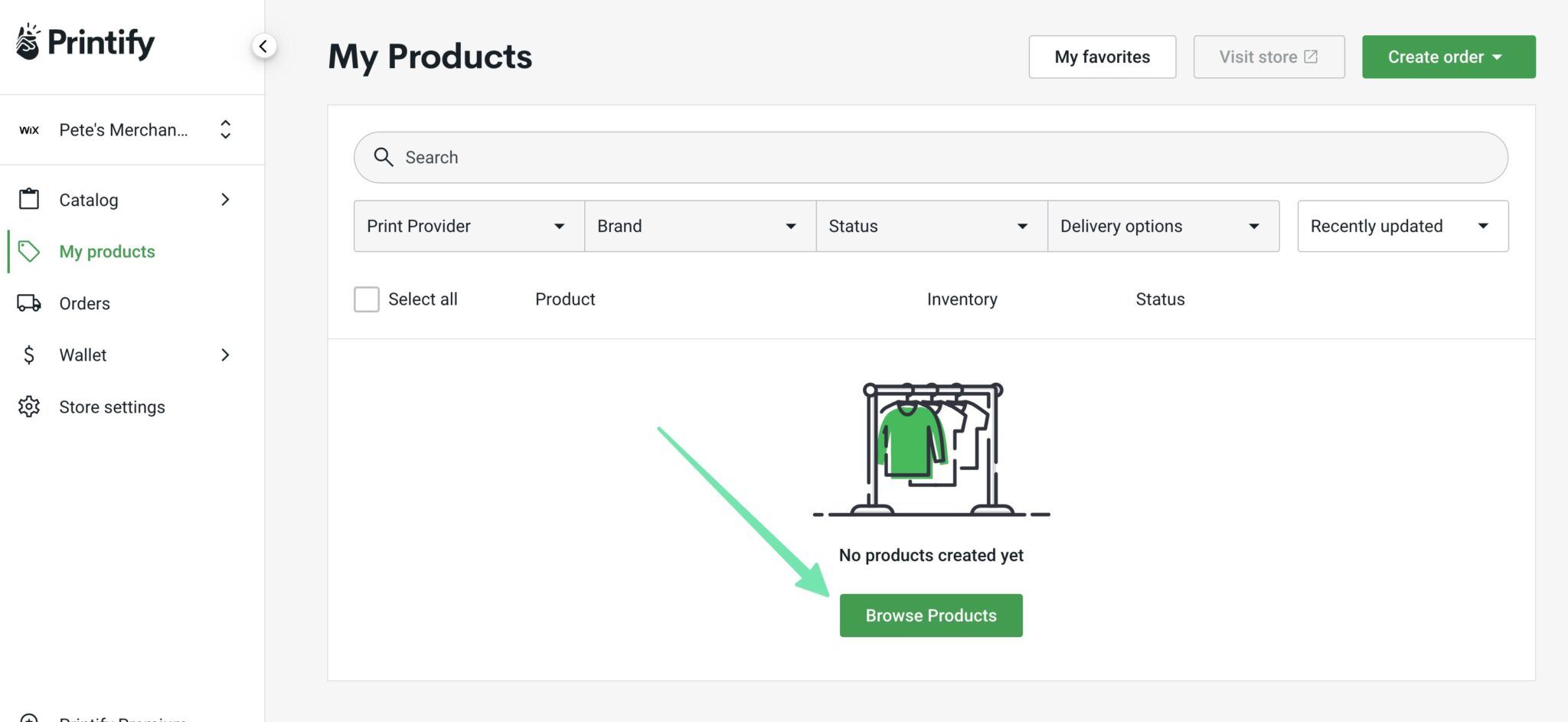Change sorting via Recently updated dropdown
The height and width of the screenshot is (722, 1568).
(x=1401, y=226)
